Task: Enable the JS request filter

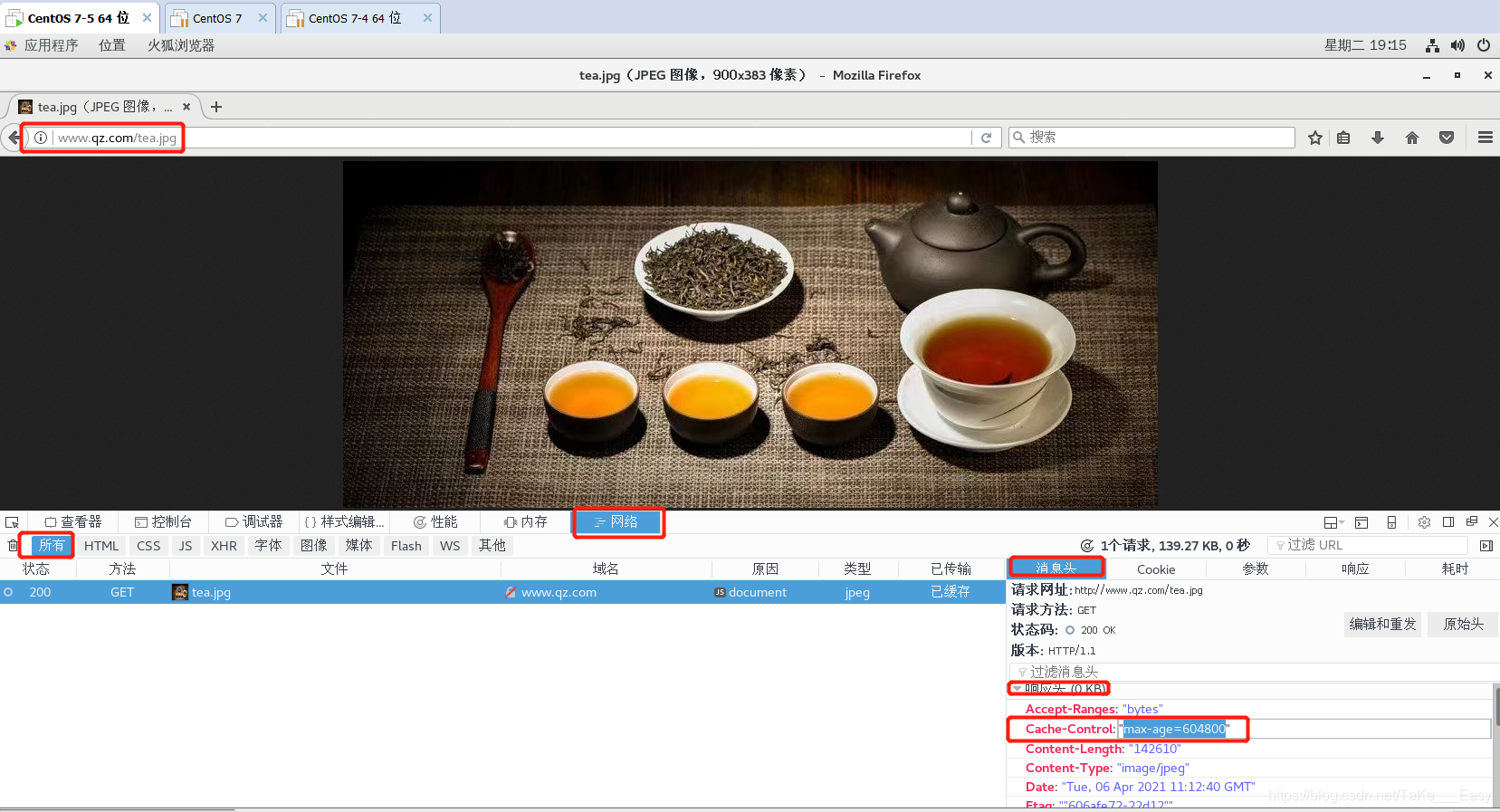Action: coord(186,546)
